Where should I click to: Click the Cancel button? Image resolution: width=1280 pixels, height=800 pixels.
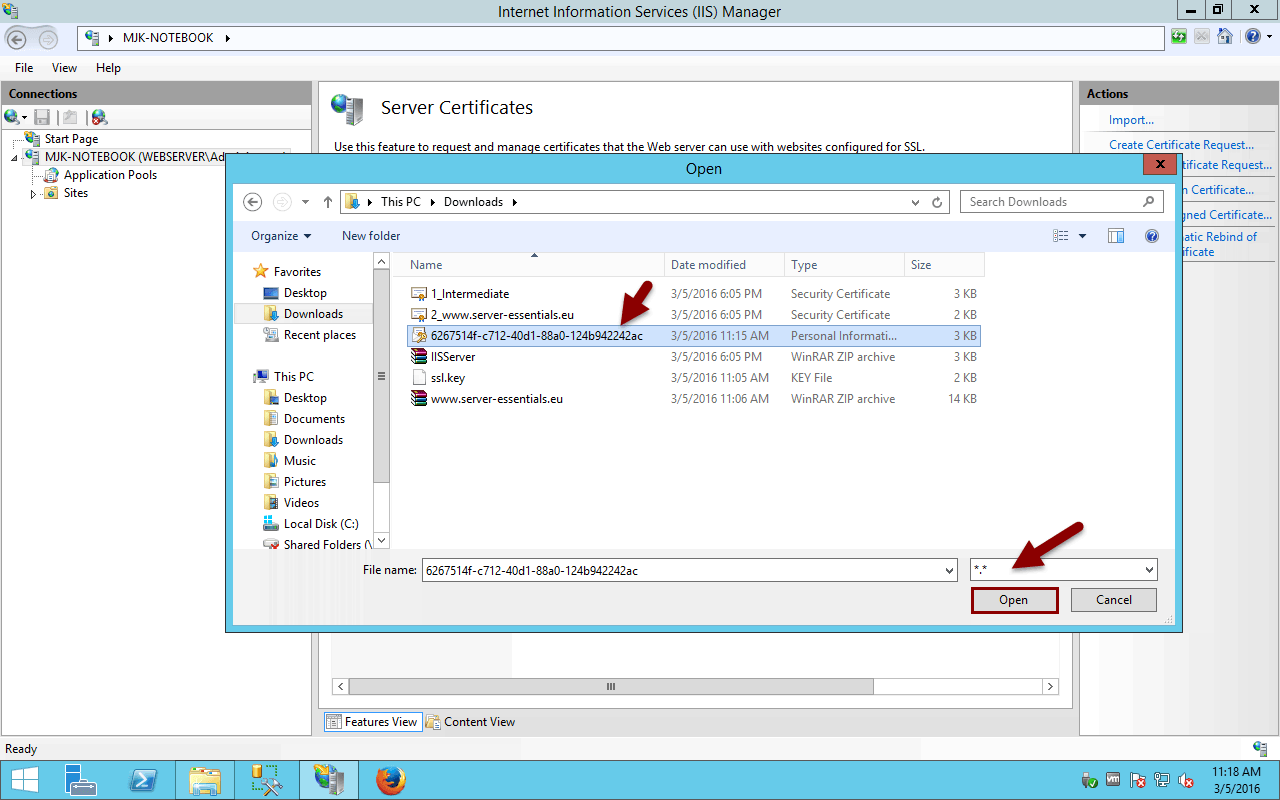tap(1114, 600)
